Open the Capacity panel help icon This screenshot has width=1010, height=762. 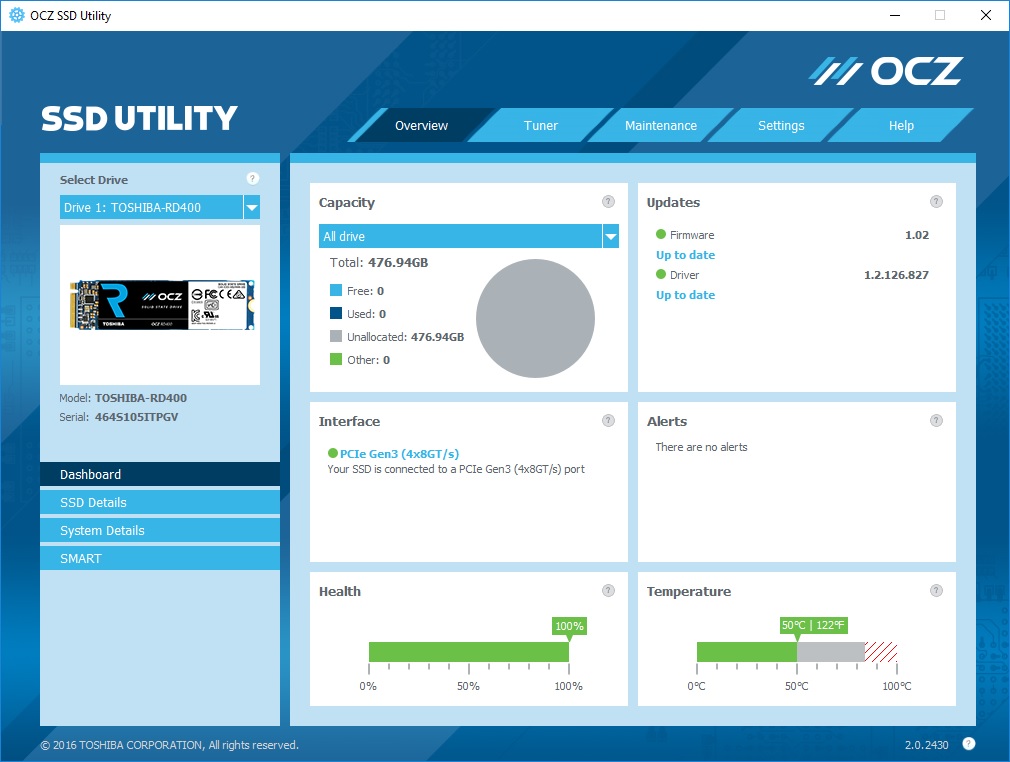tap(608, 202)
